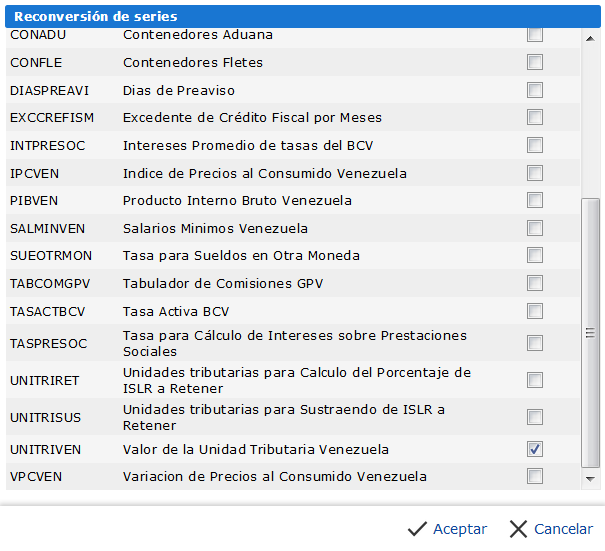Check the PIBVEN Producto Interno Bruto checkbox
This screenshot has width=605, height=551.
[535, 200]
